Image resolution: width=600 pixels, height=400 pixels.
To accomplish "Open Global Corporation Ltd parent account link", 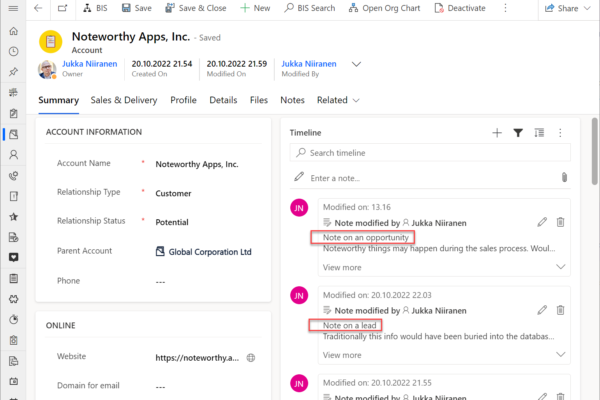I will [209, 251].
